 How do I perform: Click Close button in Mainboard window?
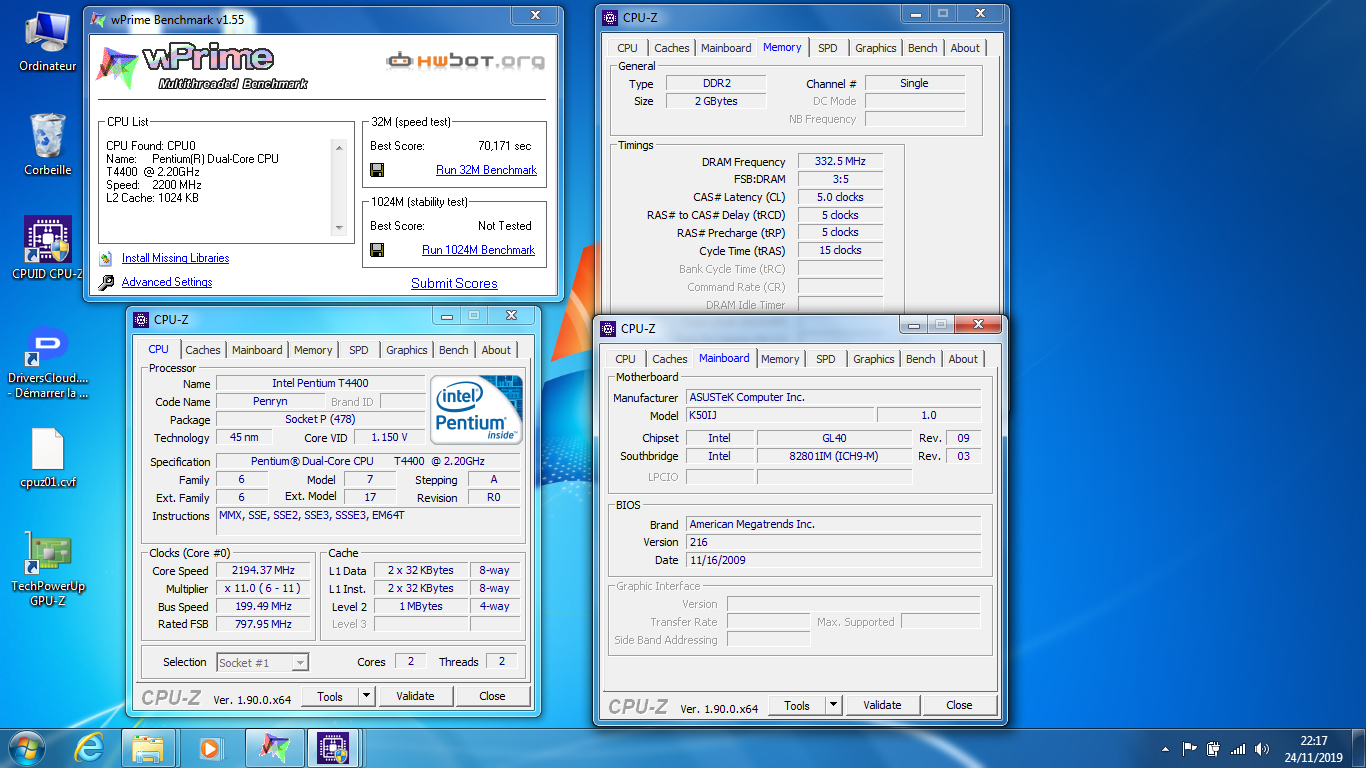[x=959, y=705]
